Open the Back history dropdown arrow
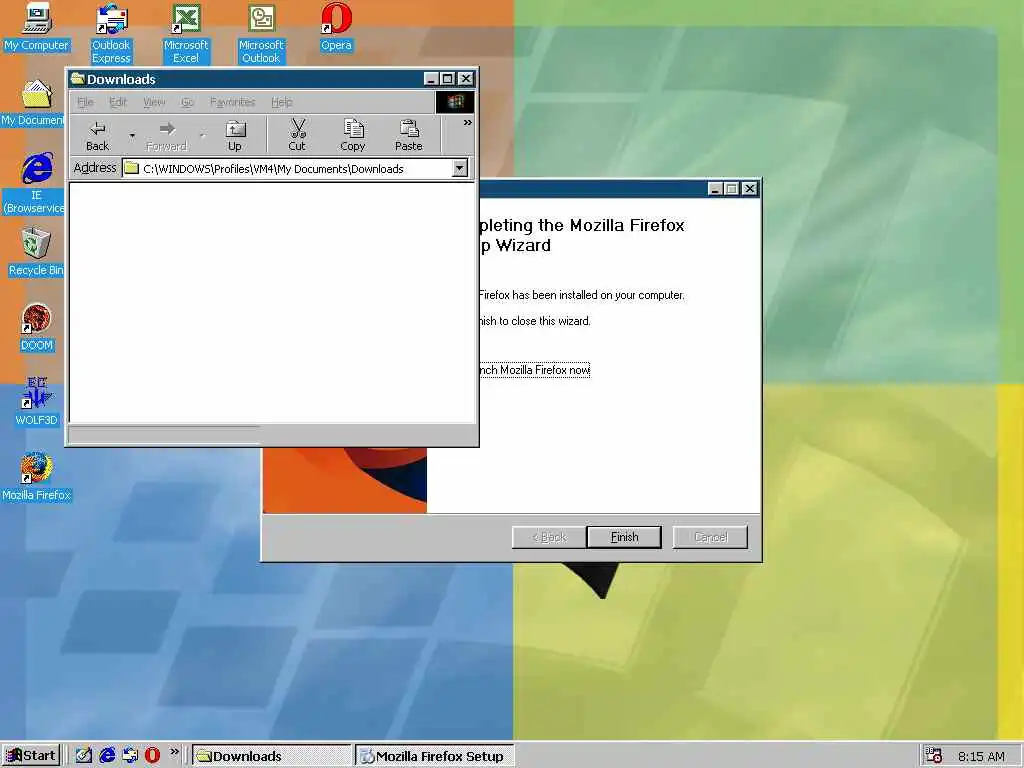Screen dimensions: 1024x768 point(132,136)
